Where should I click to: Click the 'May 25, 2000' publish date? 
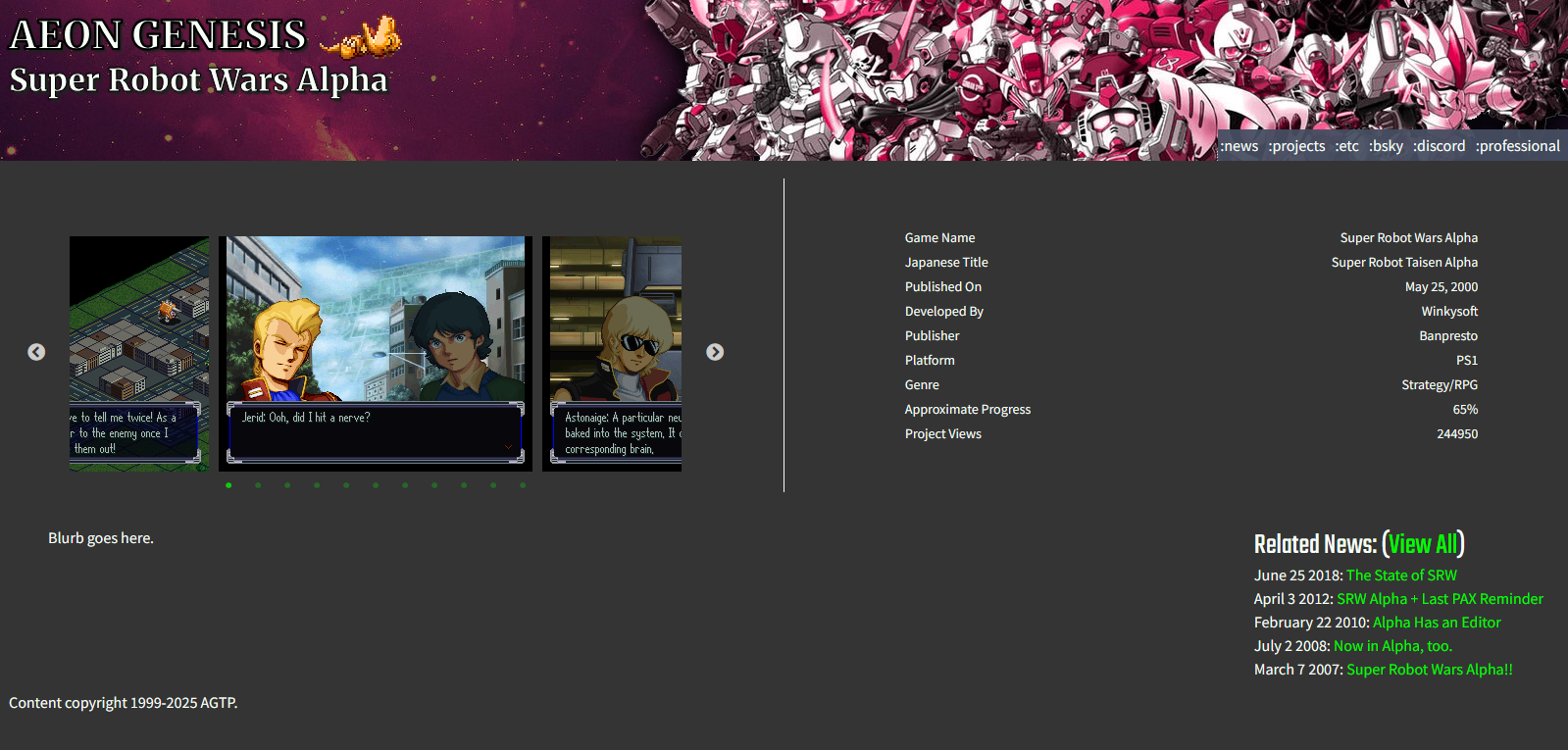click(1442, 287)
